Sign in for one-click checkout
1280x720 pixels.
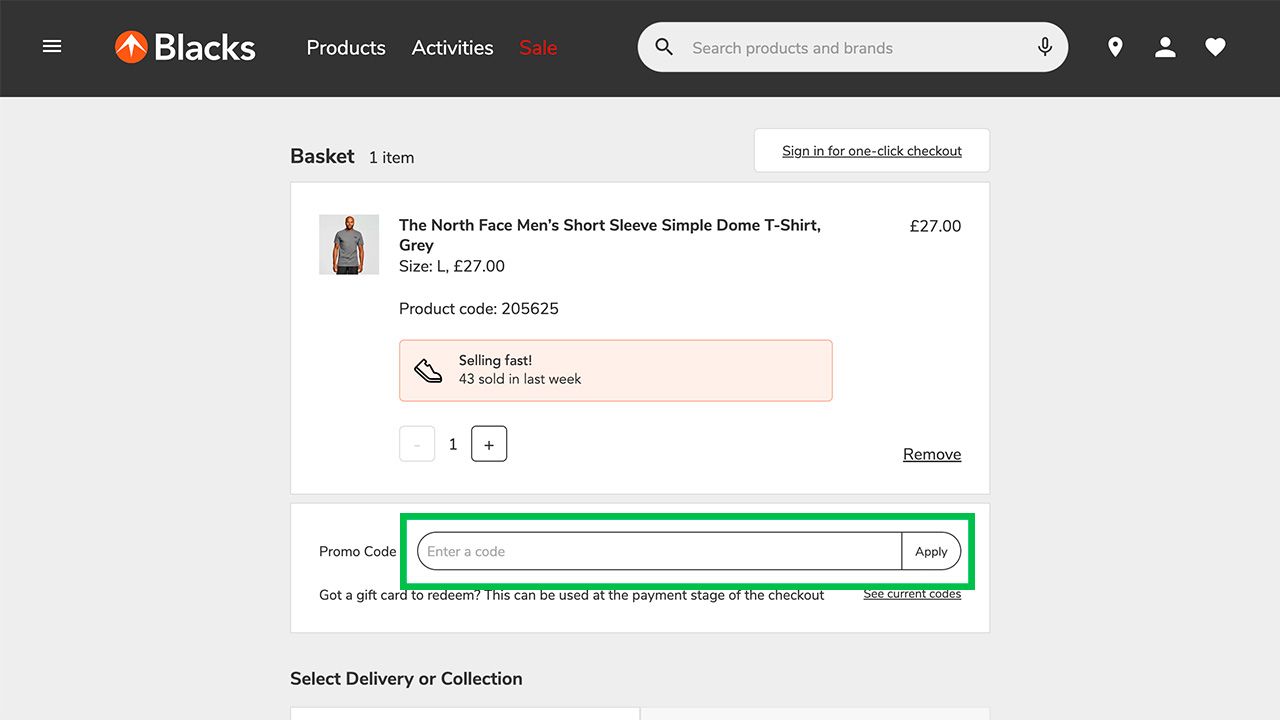coord(872,150)
